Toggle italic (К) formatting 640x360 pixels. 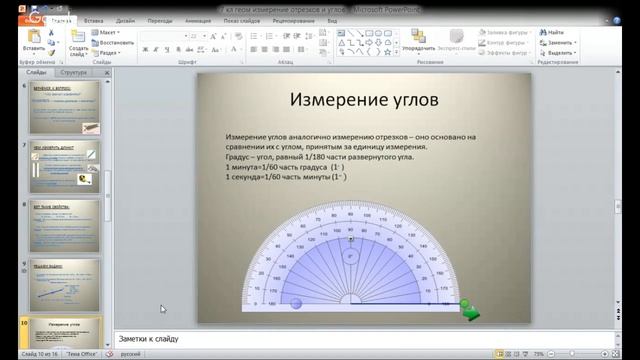156,49
